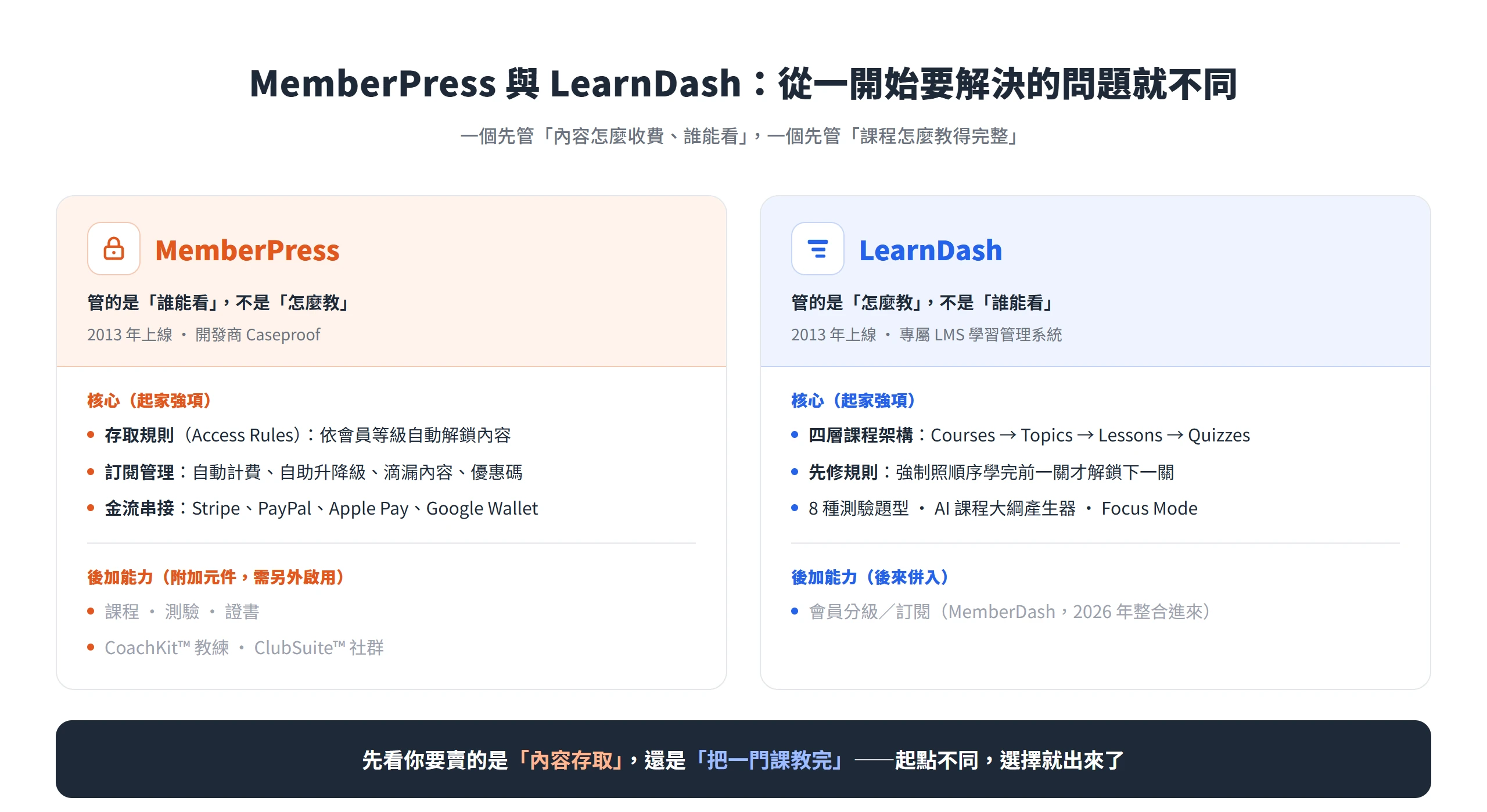1487x812 pixels.
Task: Click the '先修規則' bullet line
Action: click(983, 472)
